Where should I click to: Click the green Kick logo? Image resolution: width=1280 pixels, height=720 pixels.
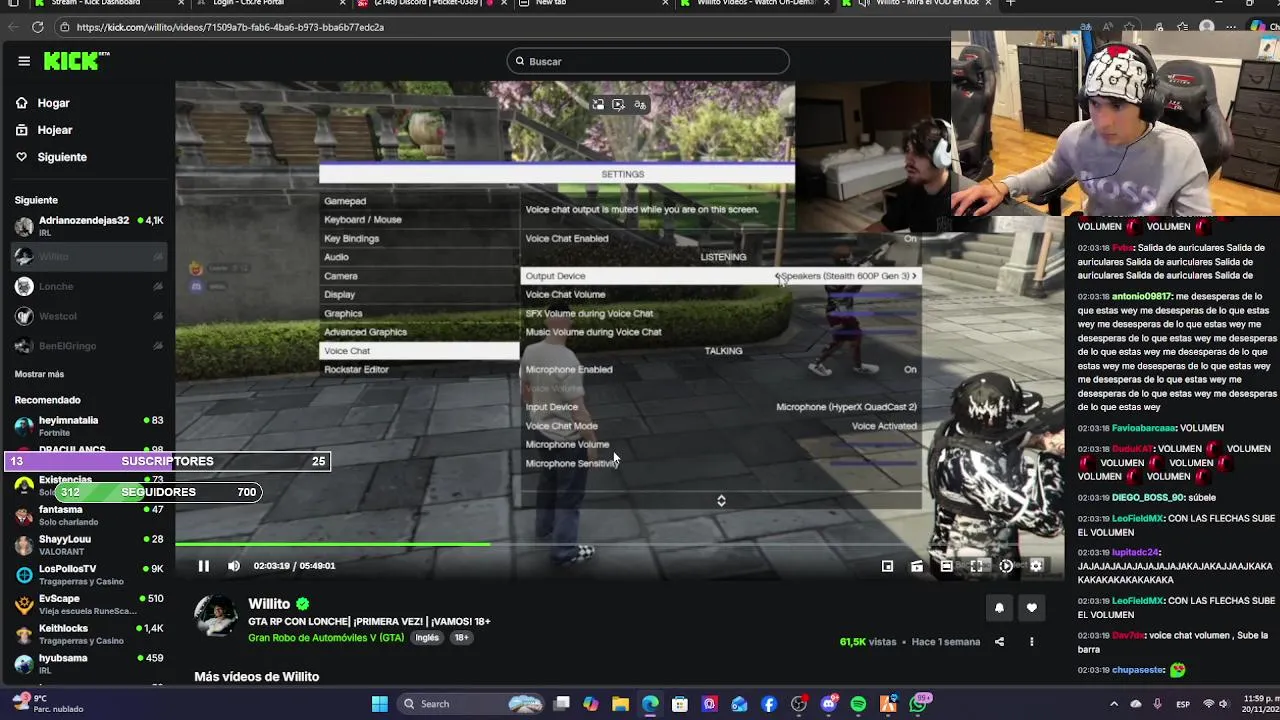[76, 61]
